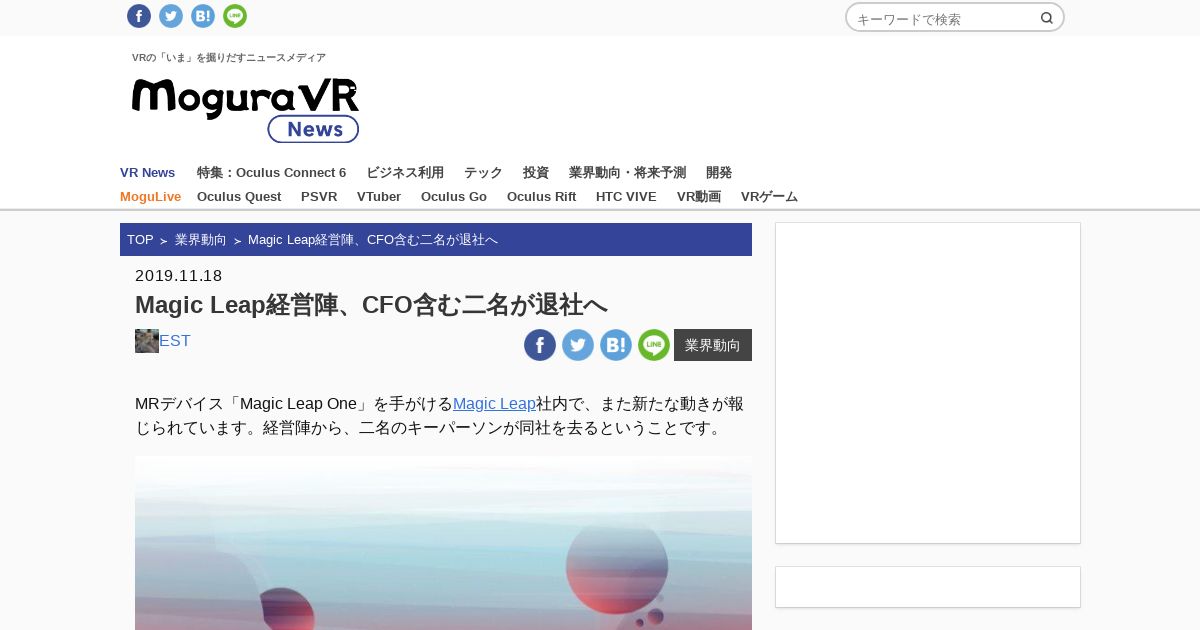Click the EST author avatar image
The height and width of the screenshot is (630, 1200).
[x=147, y=341]
